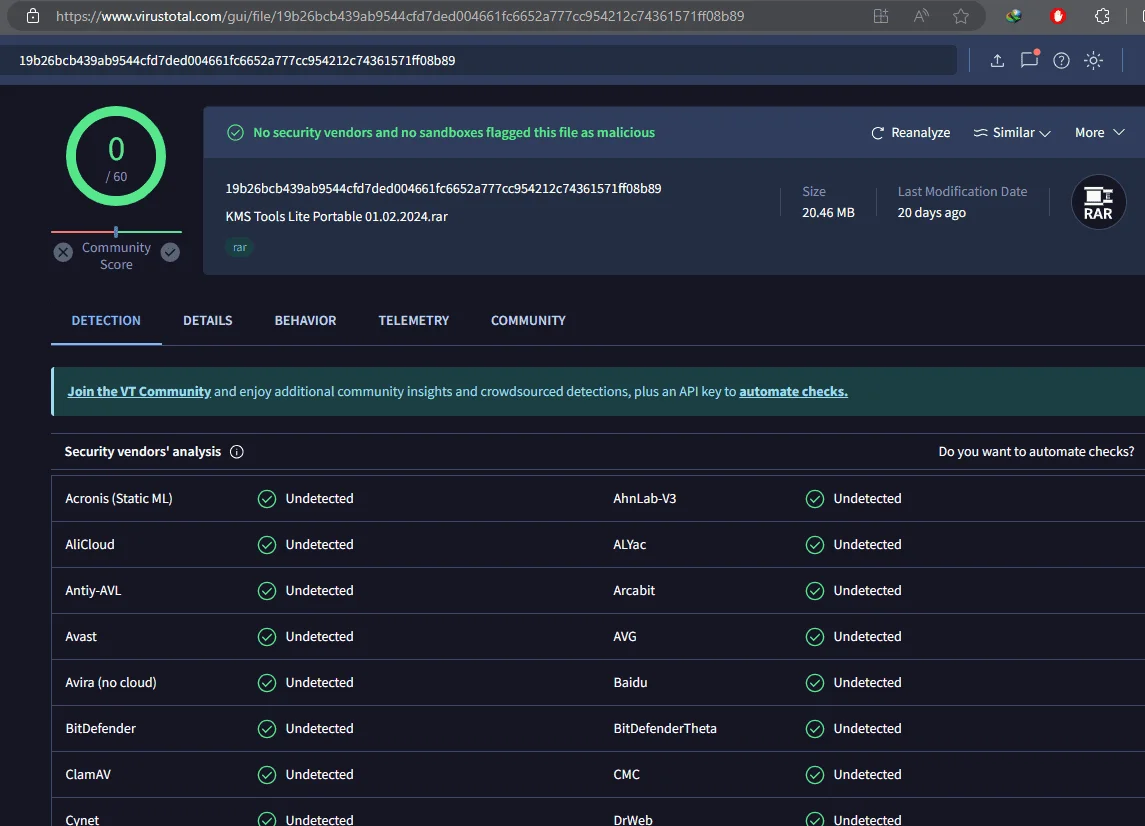This screenshot has width=1145, height=826.
Task: Open the COMMUNITY tab
Action: pos(528,321)
